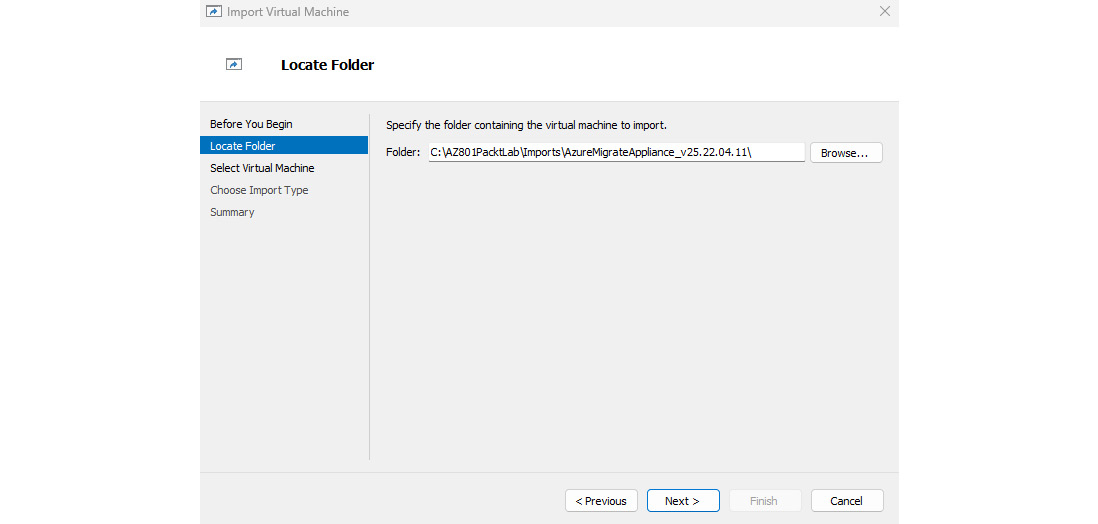
Task: Click the 'Import Virtual Machine' window title text
Action: [x=288, y=12]
